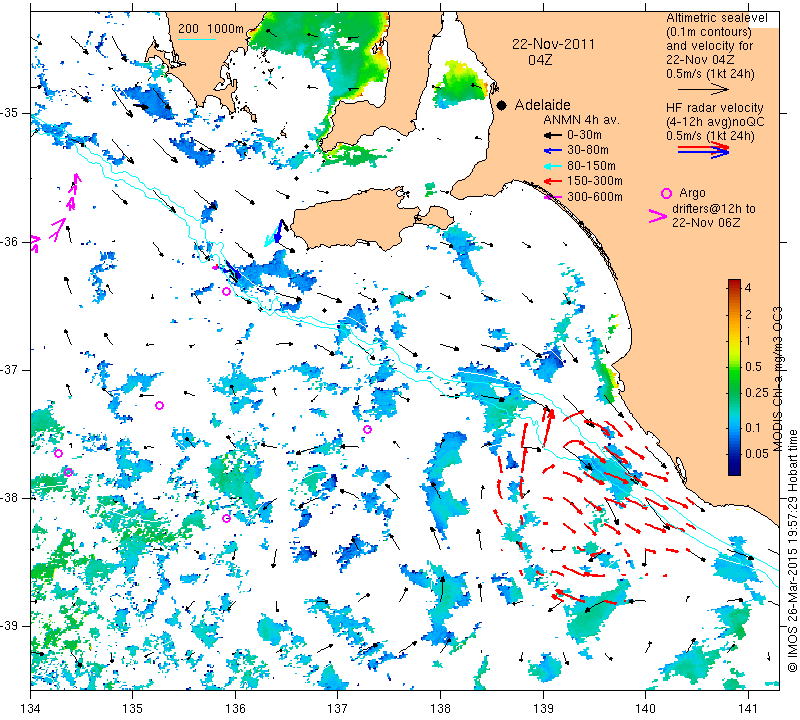Click the black Adelaide city marker dot
Viewport: 800px width, 720px height.
[x=502, y=106]
